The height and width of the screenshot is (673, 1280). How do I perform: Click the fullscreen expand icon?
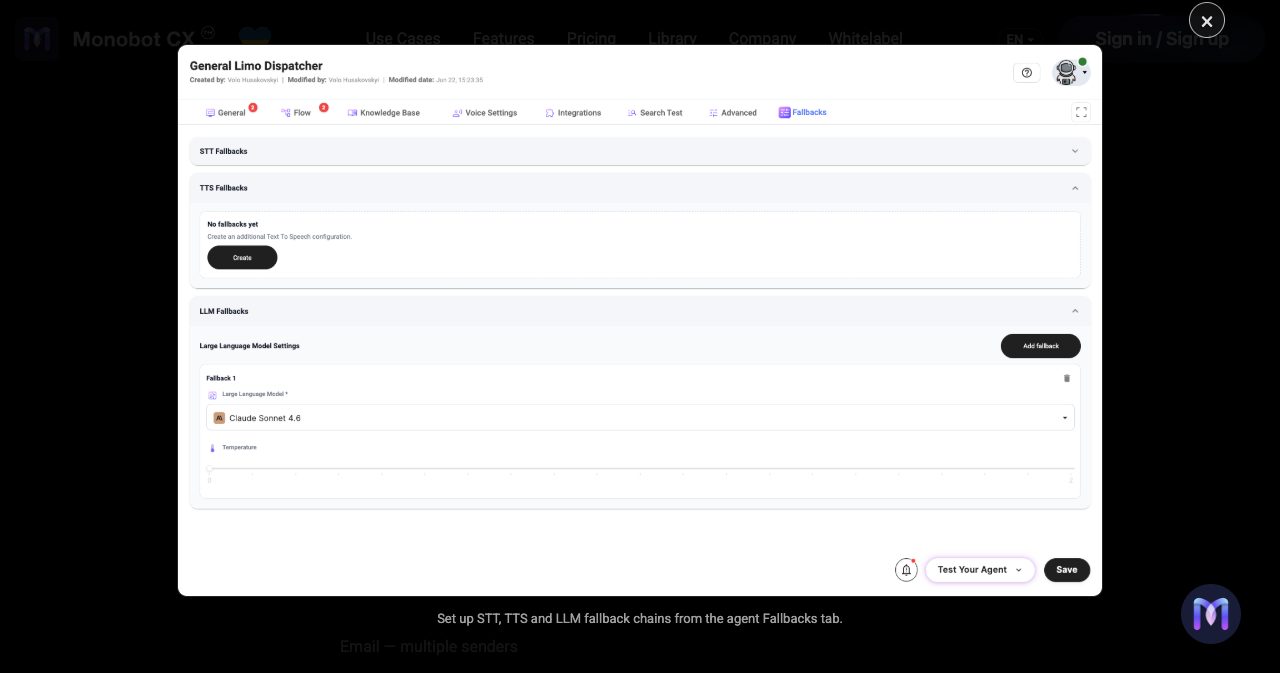pyautogui.click(x=1080, y=112)
